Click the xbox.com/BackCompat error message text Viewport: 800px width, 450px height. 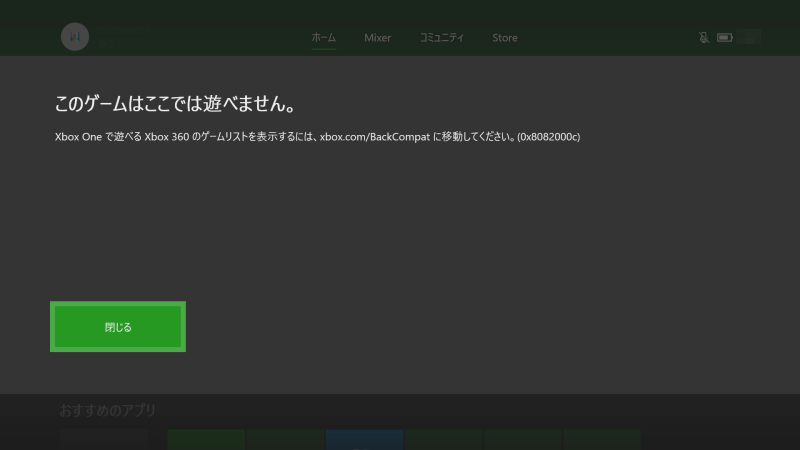tap(317, 137)
